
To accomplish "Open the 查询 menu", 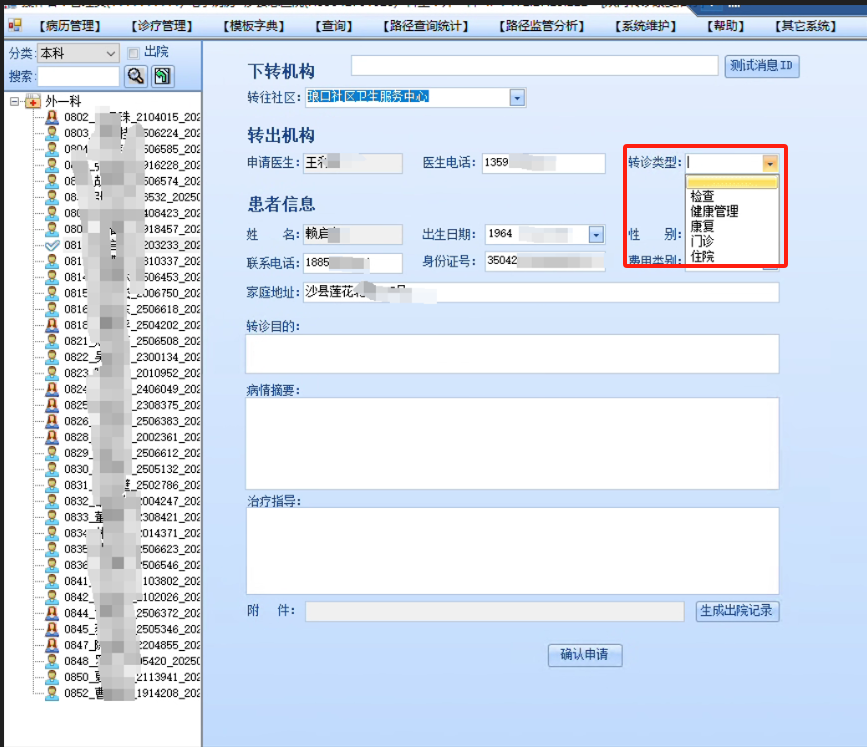I will [333, 26].
